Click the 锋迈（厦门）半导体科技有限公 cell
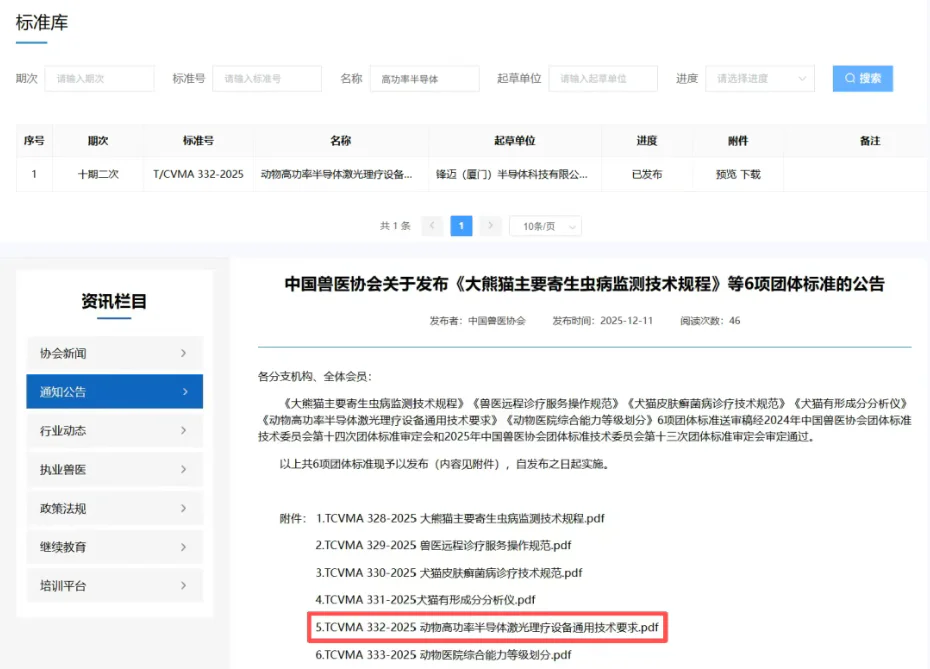 (515, 174)
